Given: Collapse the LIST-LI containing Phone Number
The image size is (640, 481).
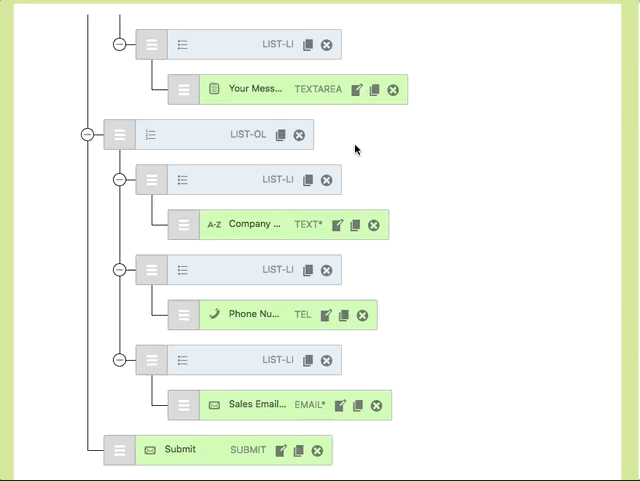Looking at the screenshot, I should 120,270.
